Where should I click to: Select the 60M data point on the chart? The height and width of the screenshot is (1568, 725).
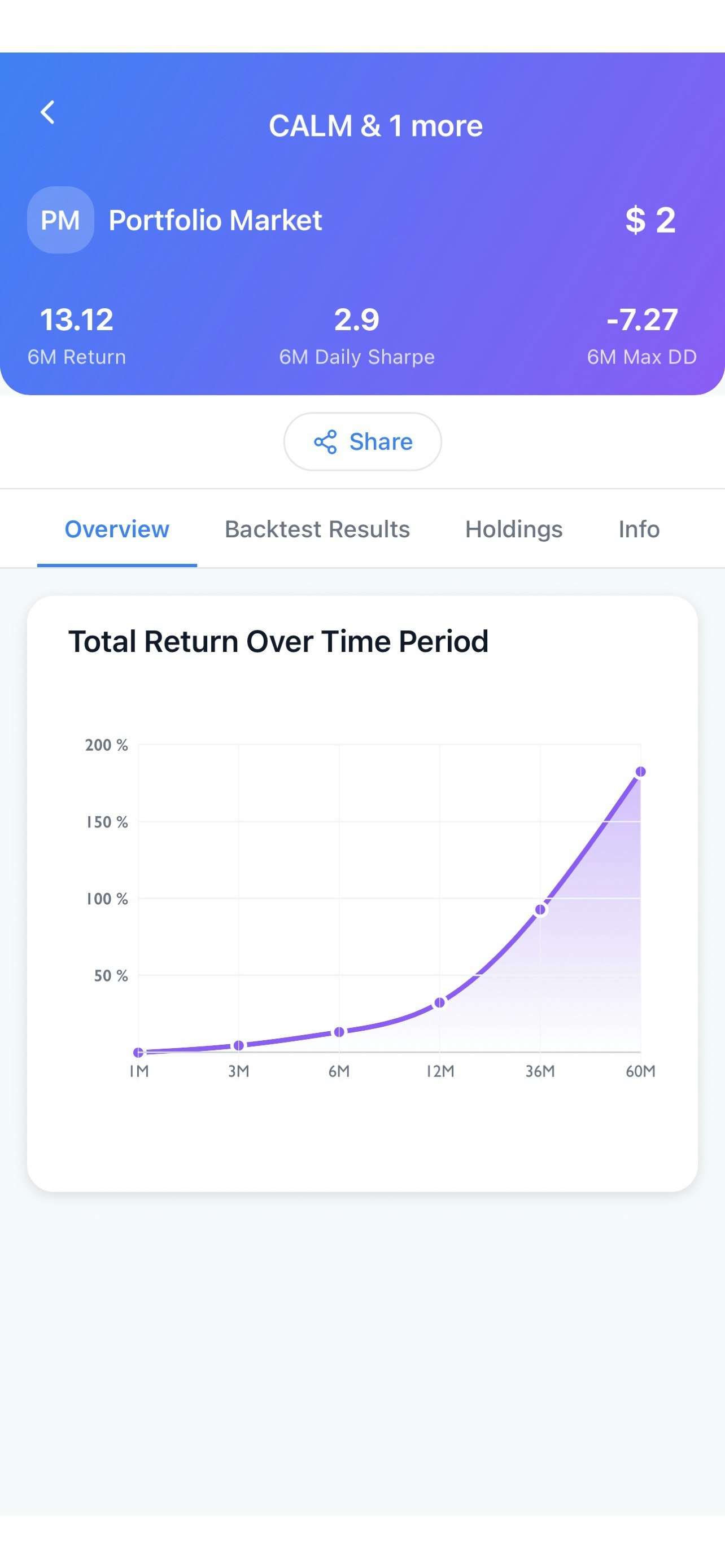click(x=640, y=771)
